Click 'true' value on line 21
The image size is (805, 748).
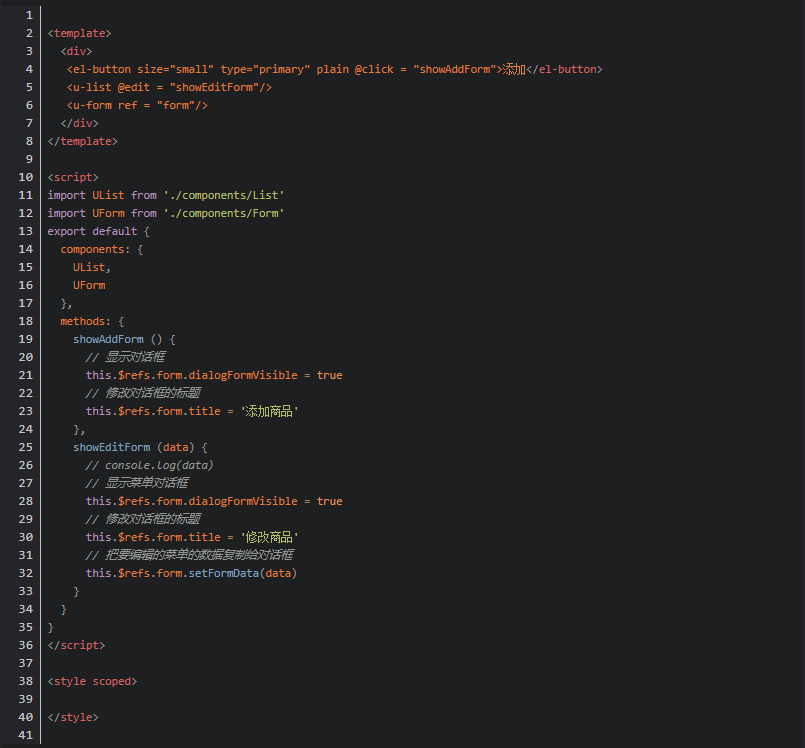(330, 375)
